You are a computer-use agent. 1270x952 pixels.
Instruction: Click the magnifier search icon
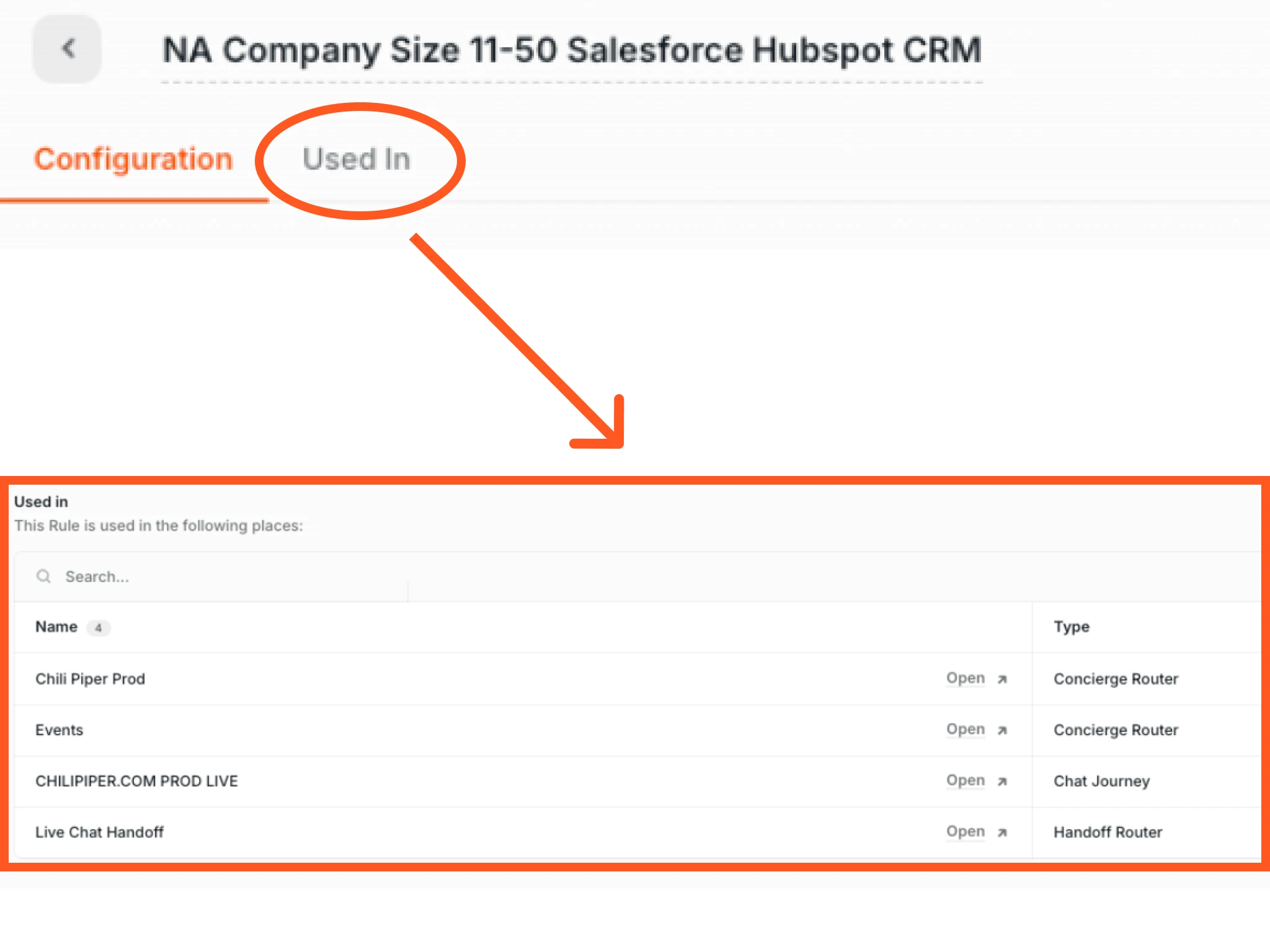(x=43, y=576)
